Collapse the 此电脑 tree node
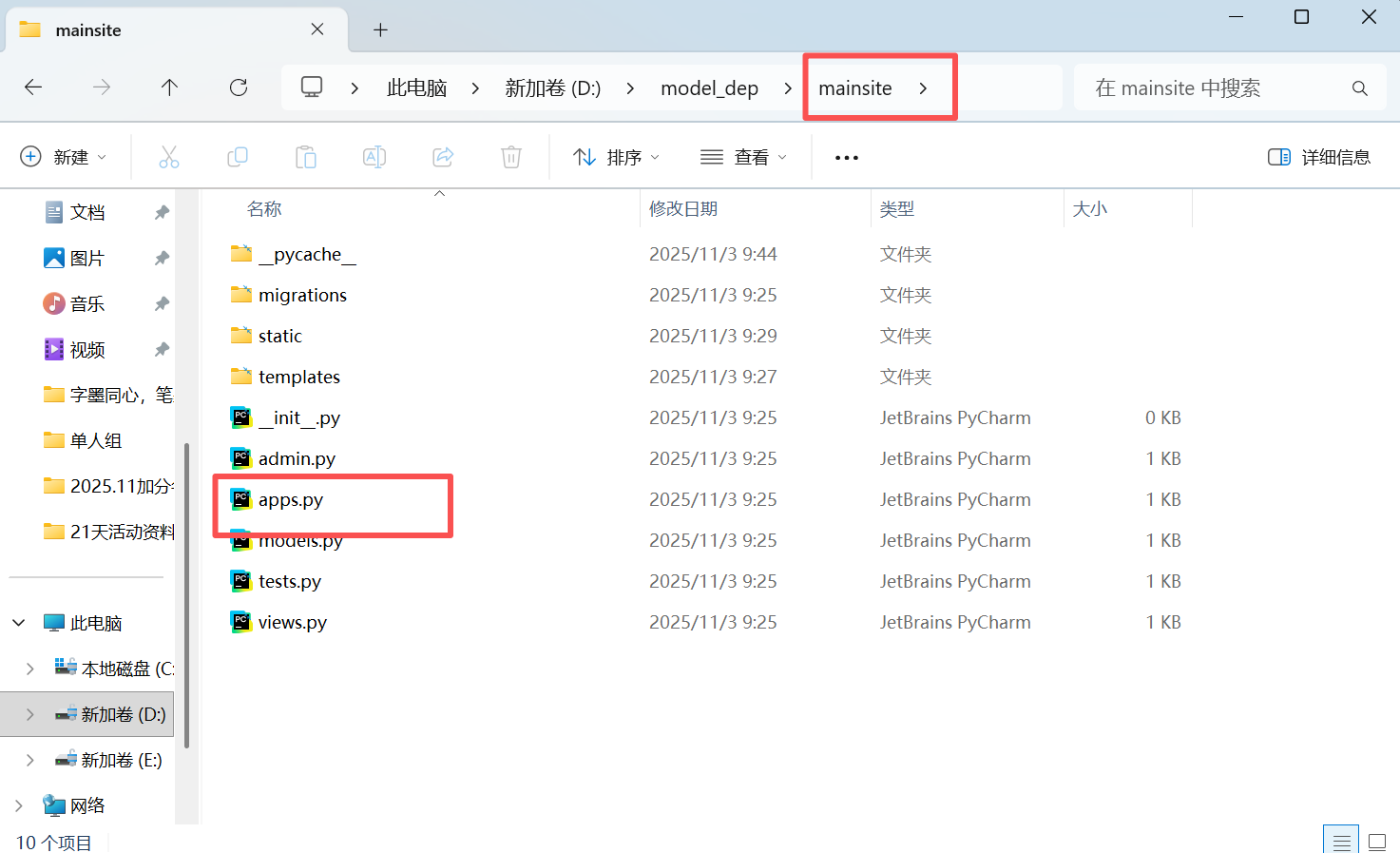The width and height of the screenshot is (1400, 853). [x=19, y=623]
